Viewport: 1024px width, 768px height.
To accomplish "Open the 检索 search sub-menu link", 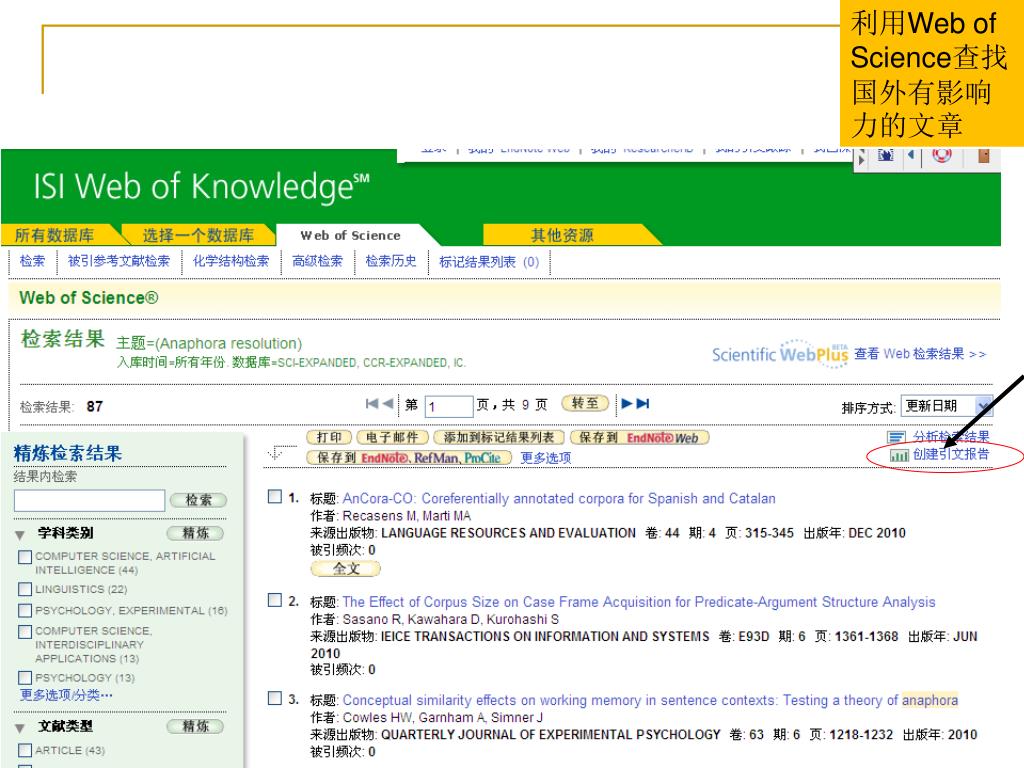I will (x=33, y=261).
